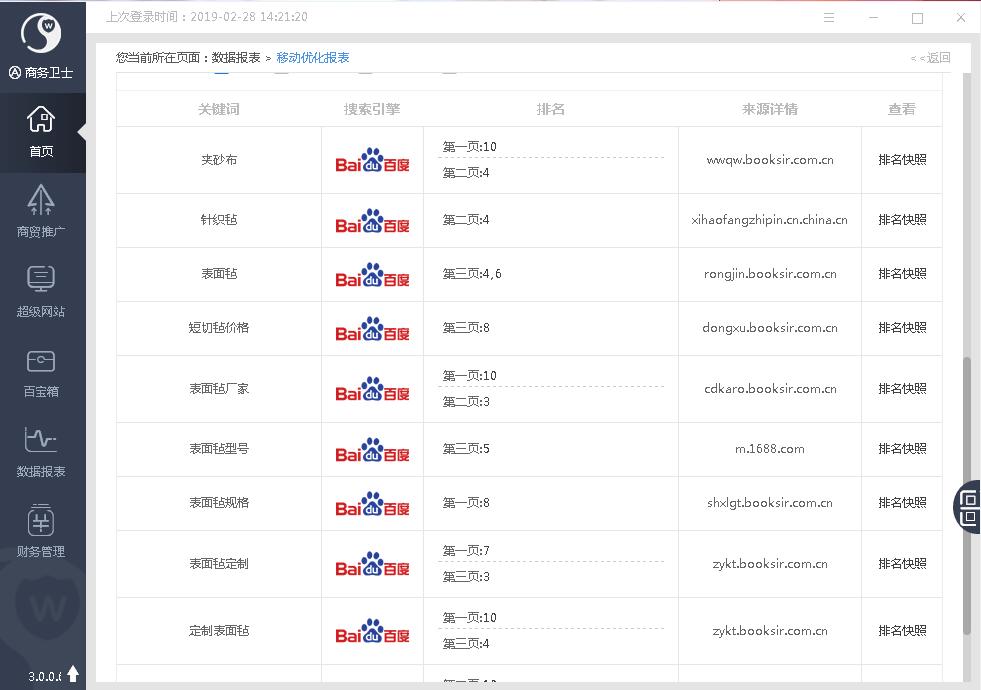Click the 排名 column header
981x690 pixels.
(x=550, y=109)
